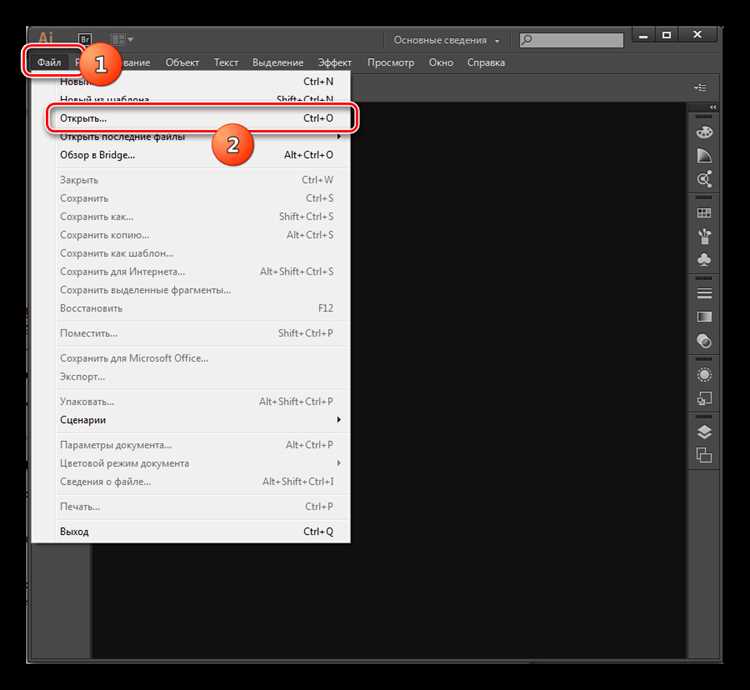
Task: Expand the collapsed panel dock arrows
Action: pos(713,107)
